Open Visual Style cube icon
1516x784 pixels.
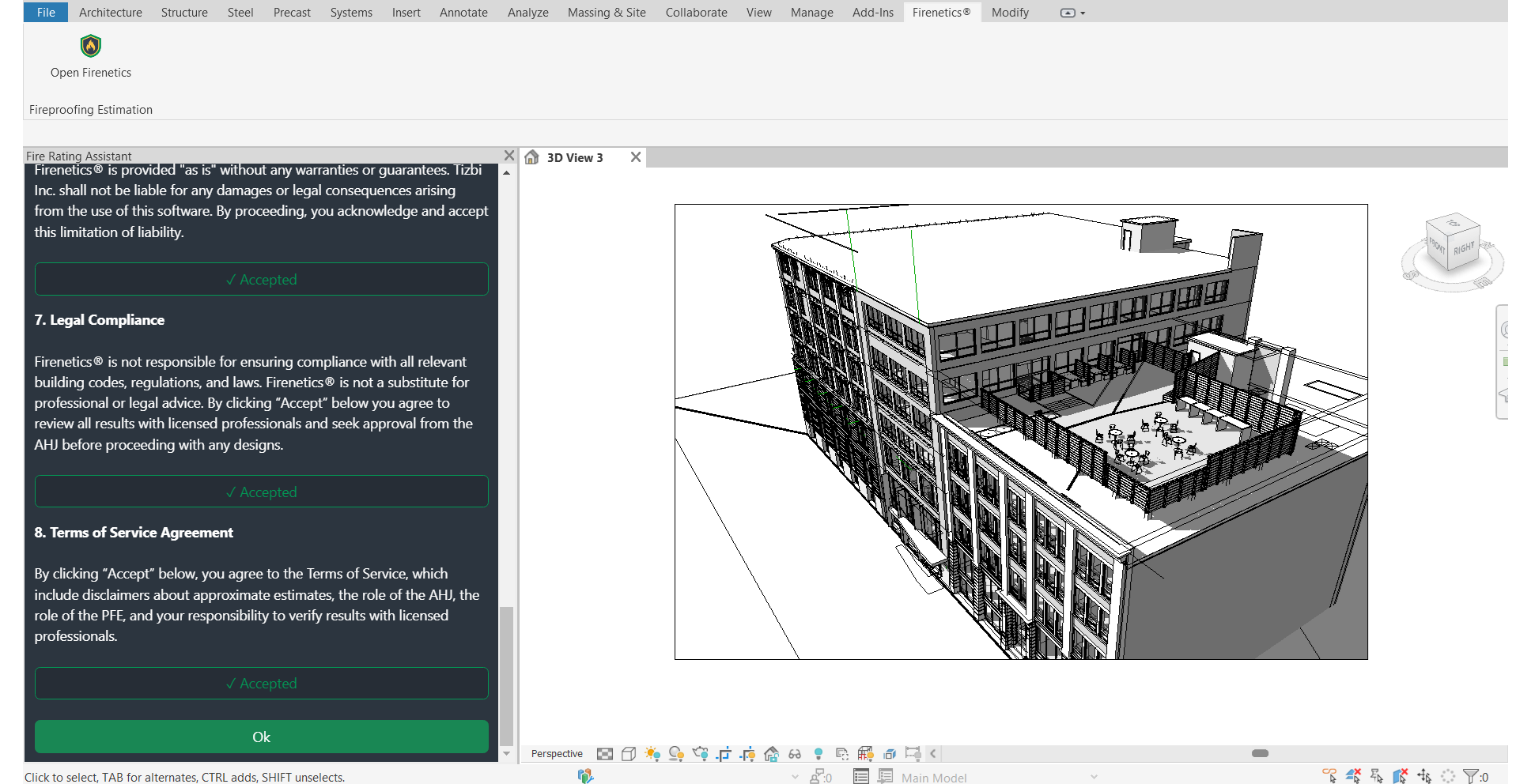(x=629, y=754)
